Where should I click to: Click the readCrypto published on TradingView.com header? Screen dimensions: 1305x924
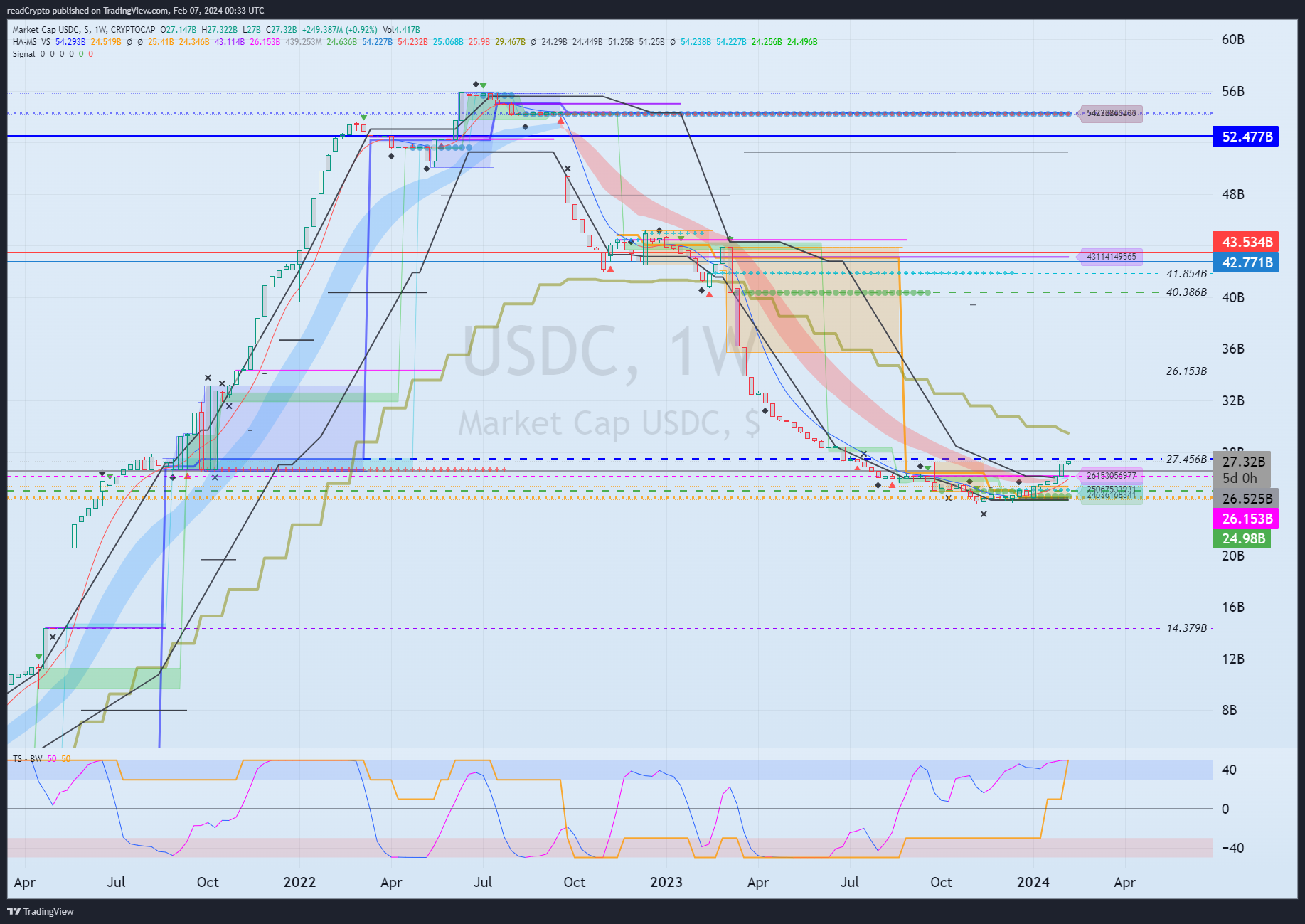(x=135, y=10)
